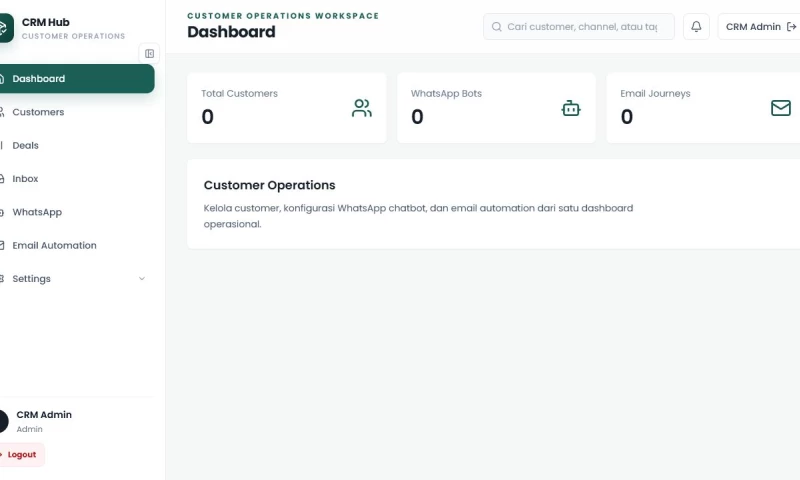
Task: Click the Customer Operations heading
Action: coord(269,185)
